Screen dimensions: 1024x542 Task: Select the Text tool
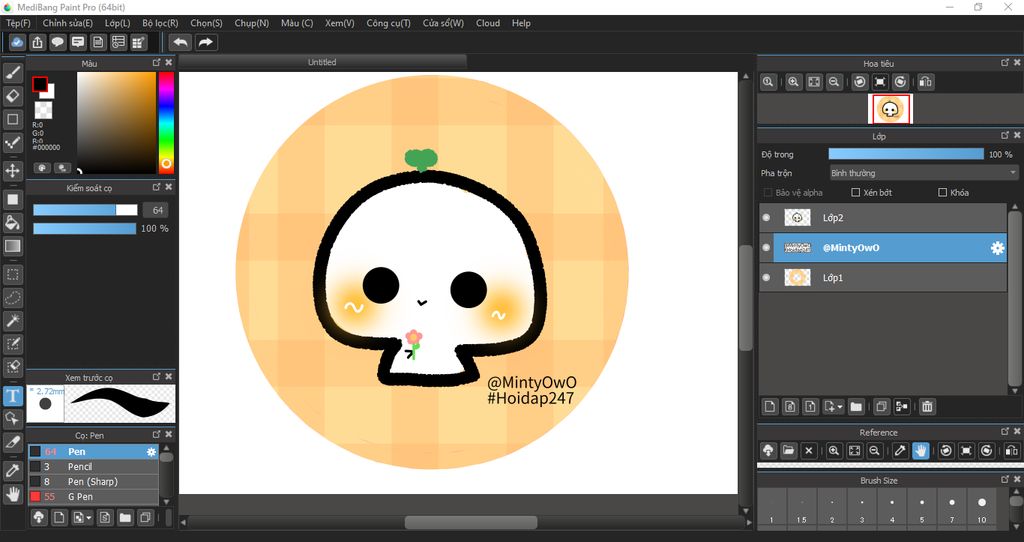[x=12, y=396]
